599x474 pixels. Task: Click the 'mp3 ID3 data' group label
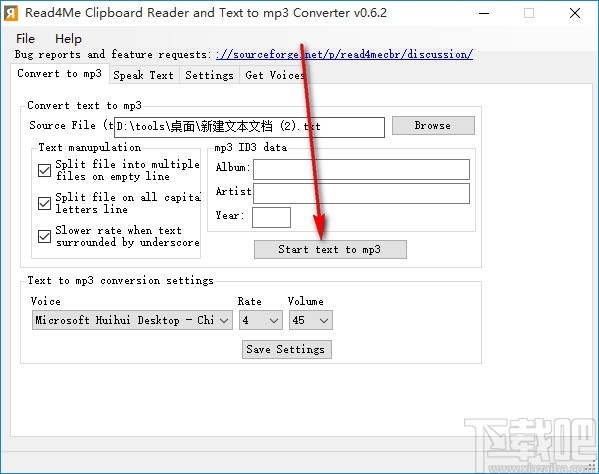(x=251, y=147)
